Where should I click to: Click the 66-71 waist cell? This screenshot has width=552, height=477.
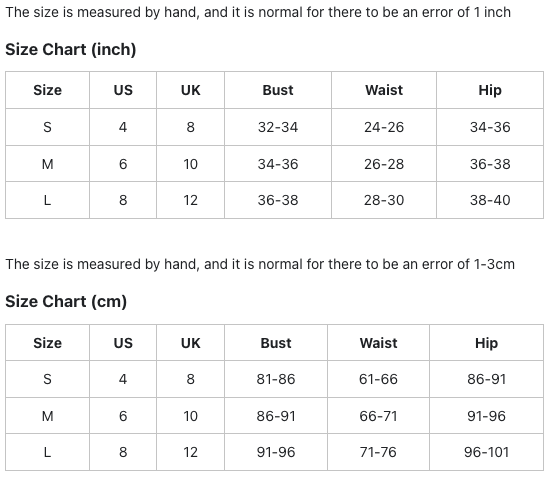point(378,416)
